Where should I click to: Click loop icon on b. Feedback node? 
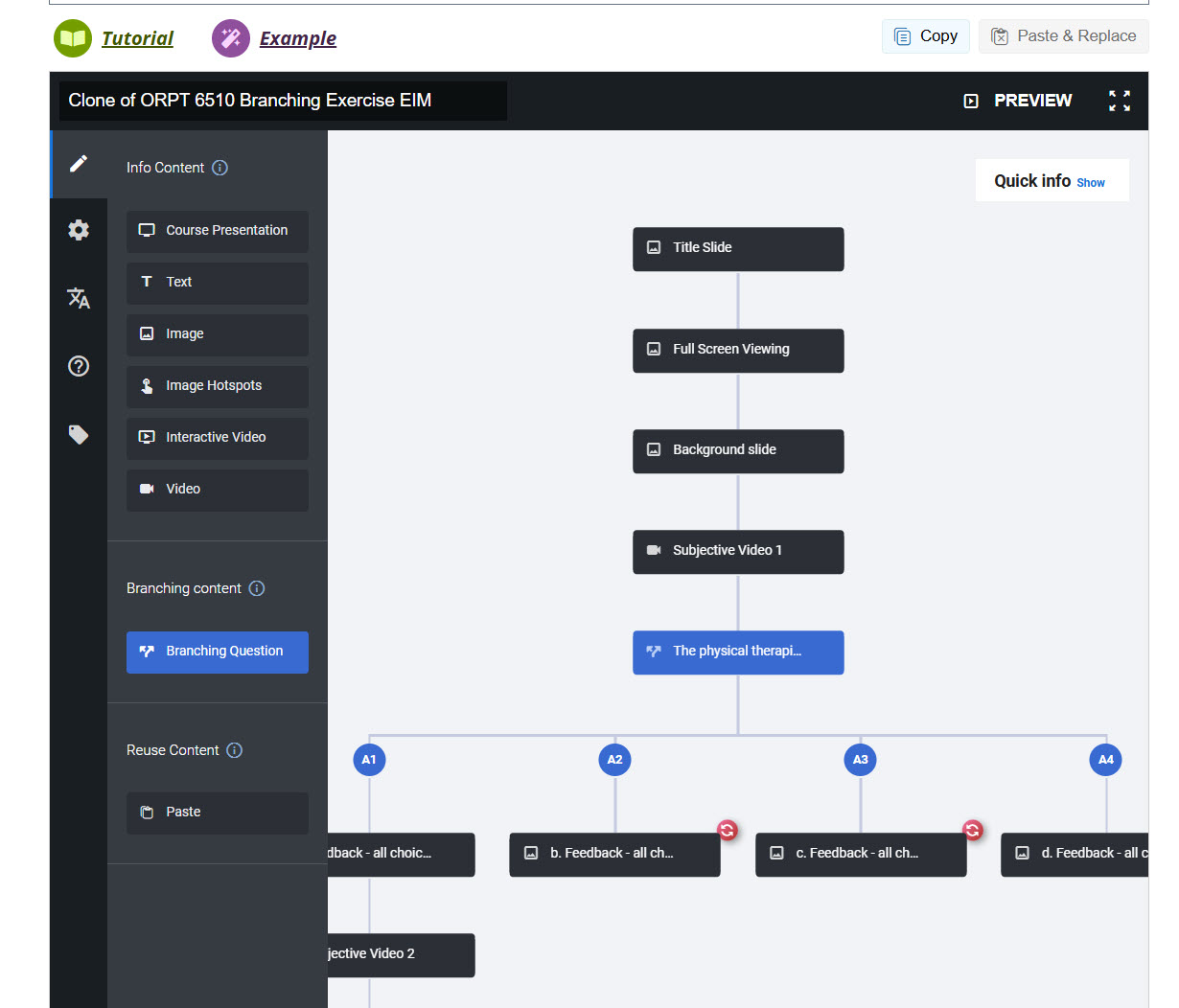728,831
